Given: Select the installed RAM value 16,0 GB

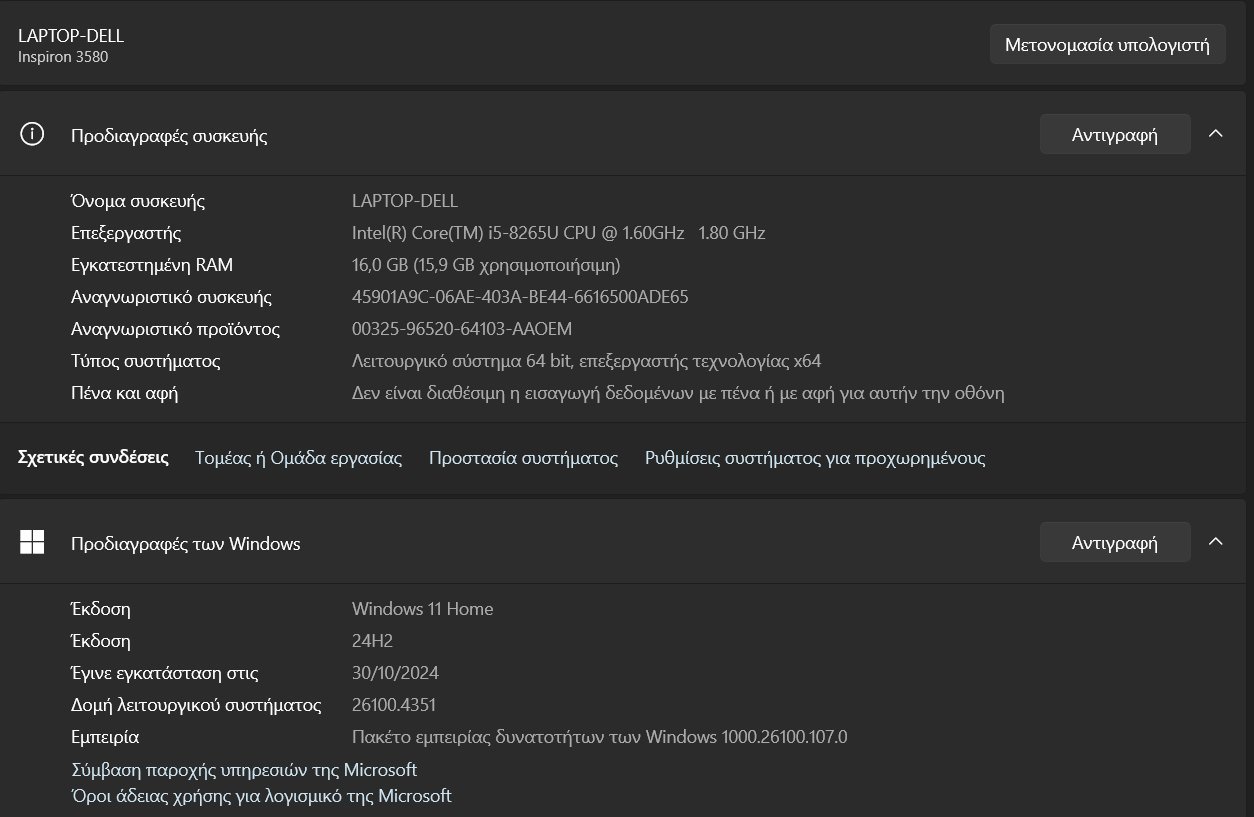Looking at the screenshot, I should click(x=486, y=265).
